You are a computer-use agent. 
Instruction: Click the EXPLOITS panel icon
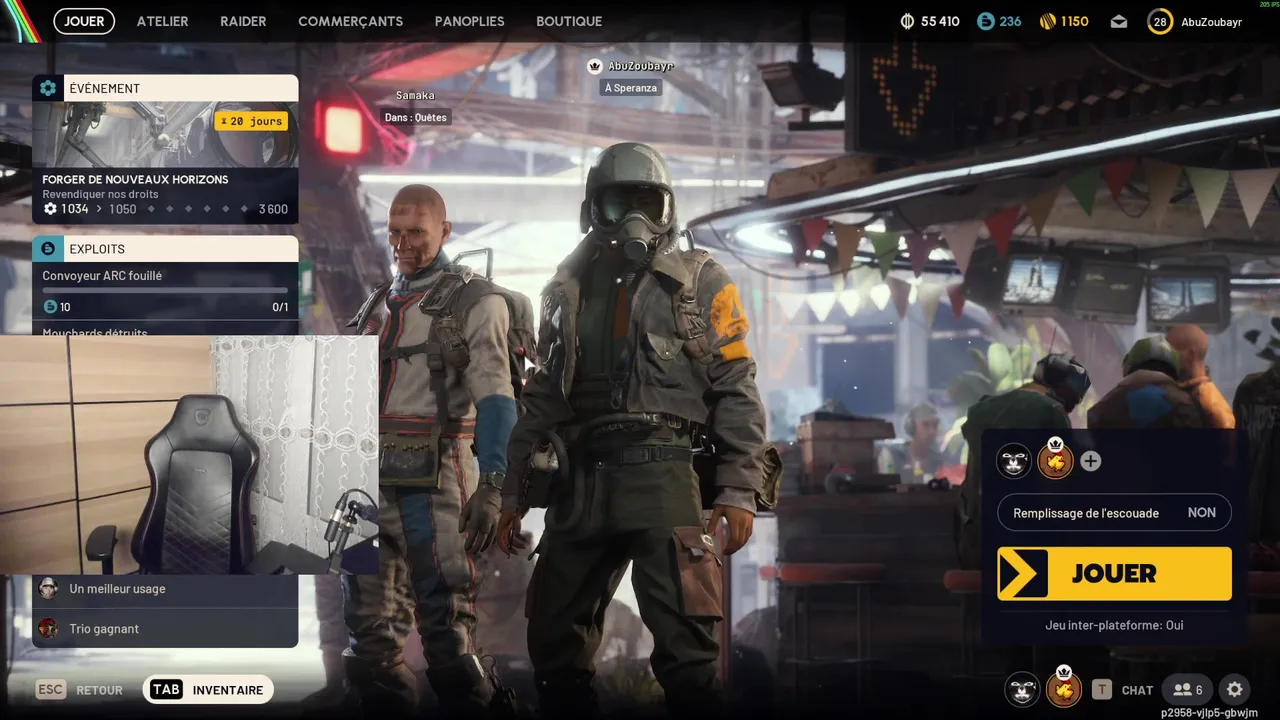[x=47, y=249]
